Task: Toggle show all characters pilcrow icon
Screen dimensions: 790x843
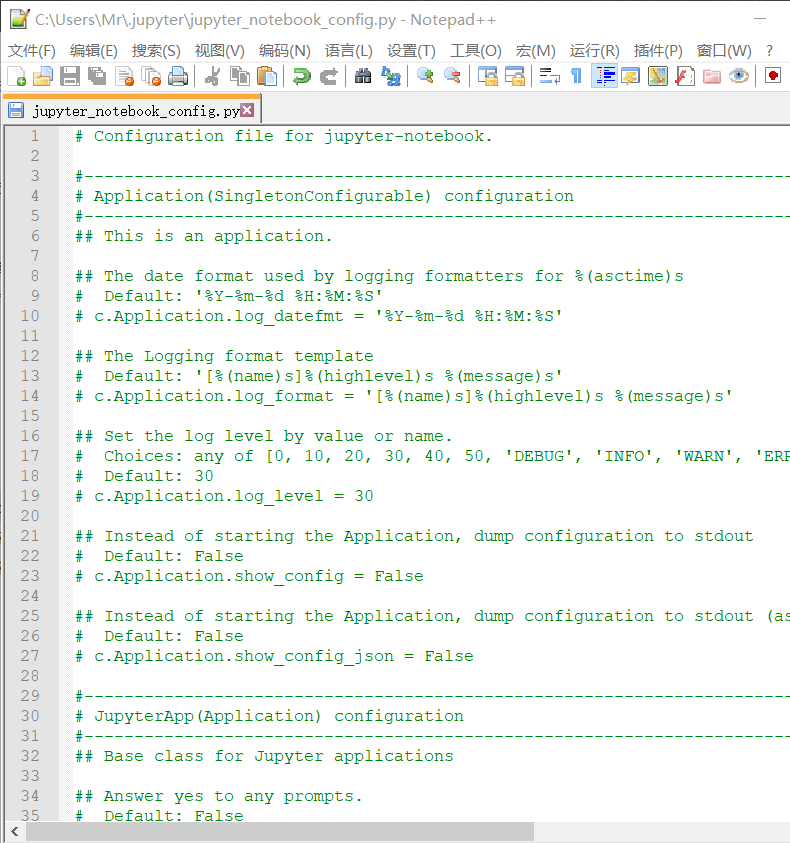Action: (x=577, y=76)
